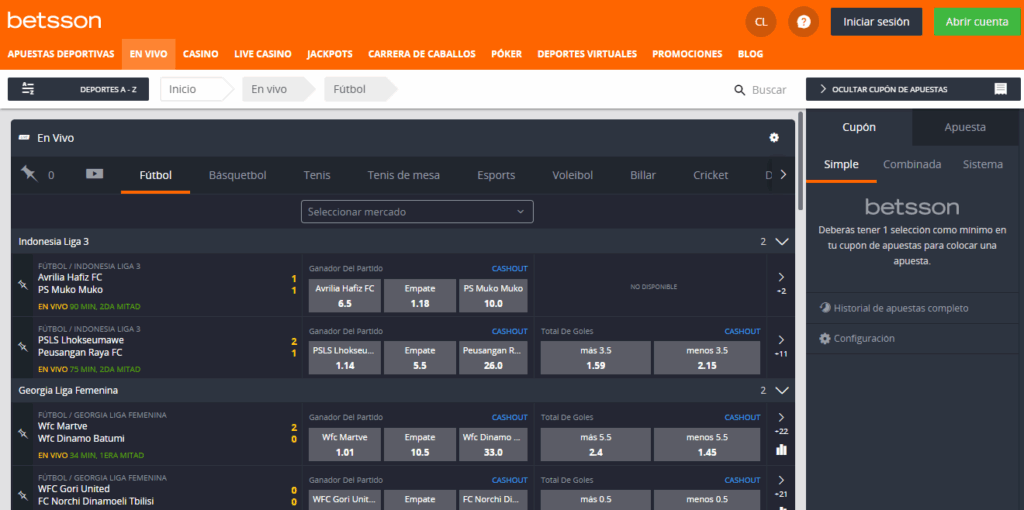Open the help question mark icon
The image size is (1024, 510).
803,22
